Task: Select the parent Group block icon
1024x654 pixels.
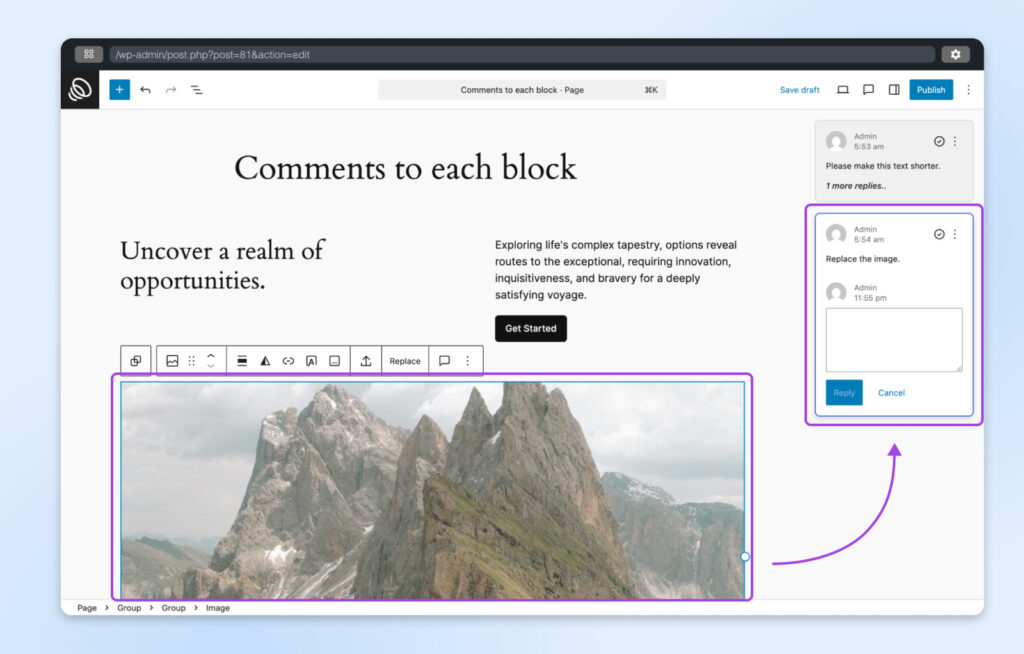Action: coord(136,360)
